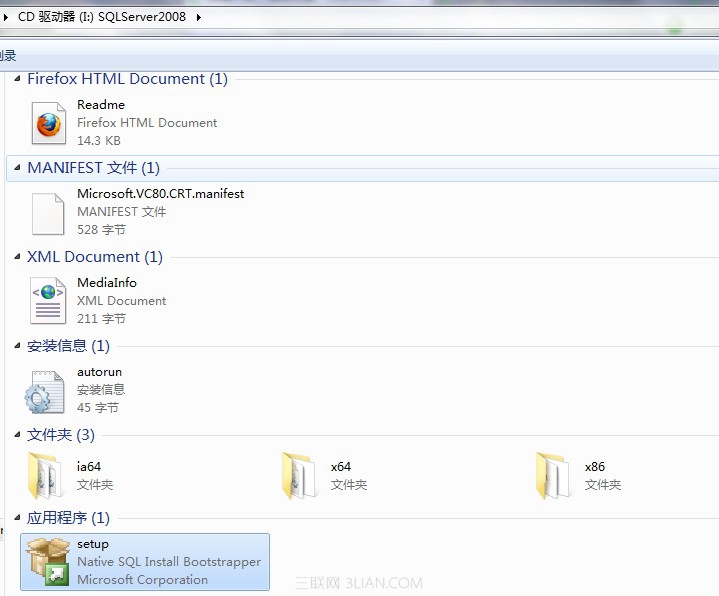Click 文件夹 type under ia64
Screen dimensions: 719x596
pyautogui.click(x=95, y=485)
